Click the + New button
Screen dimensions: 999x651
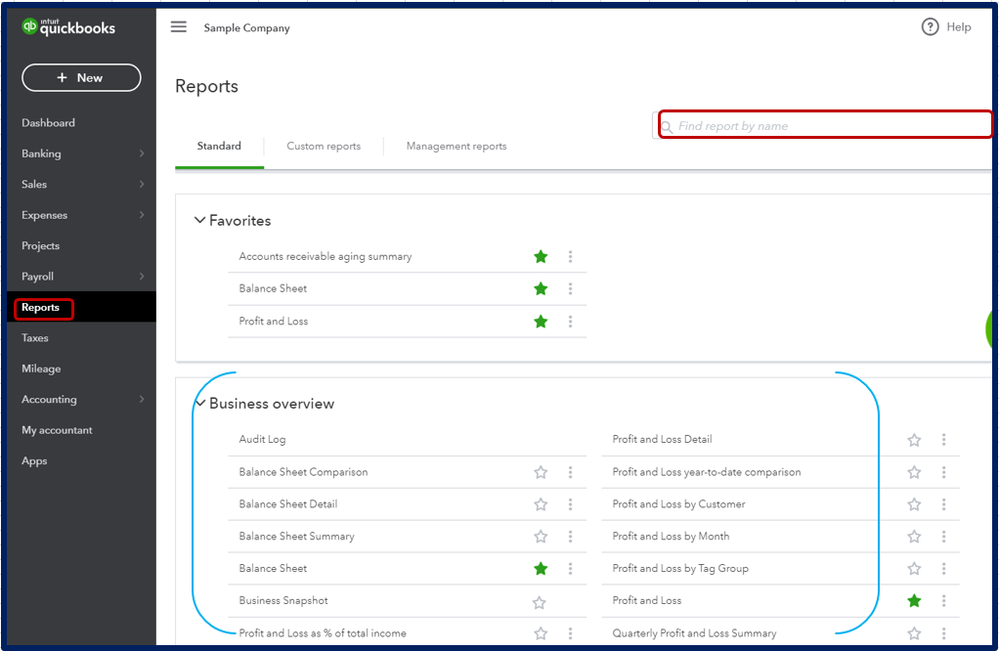pos(81,78)
